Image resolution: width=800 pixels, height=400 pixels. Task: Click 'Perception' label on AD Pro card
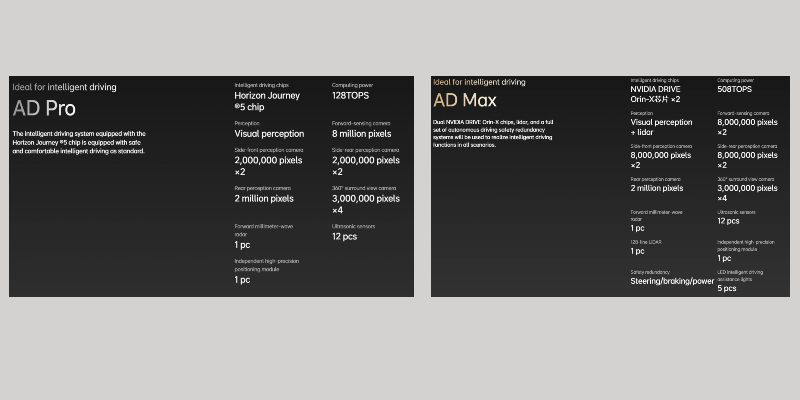pos(247,123)
